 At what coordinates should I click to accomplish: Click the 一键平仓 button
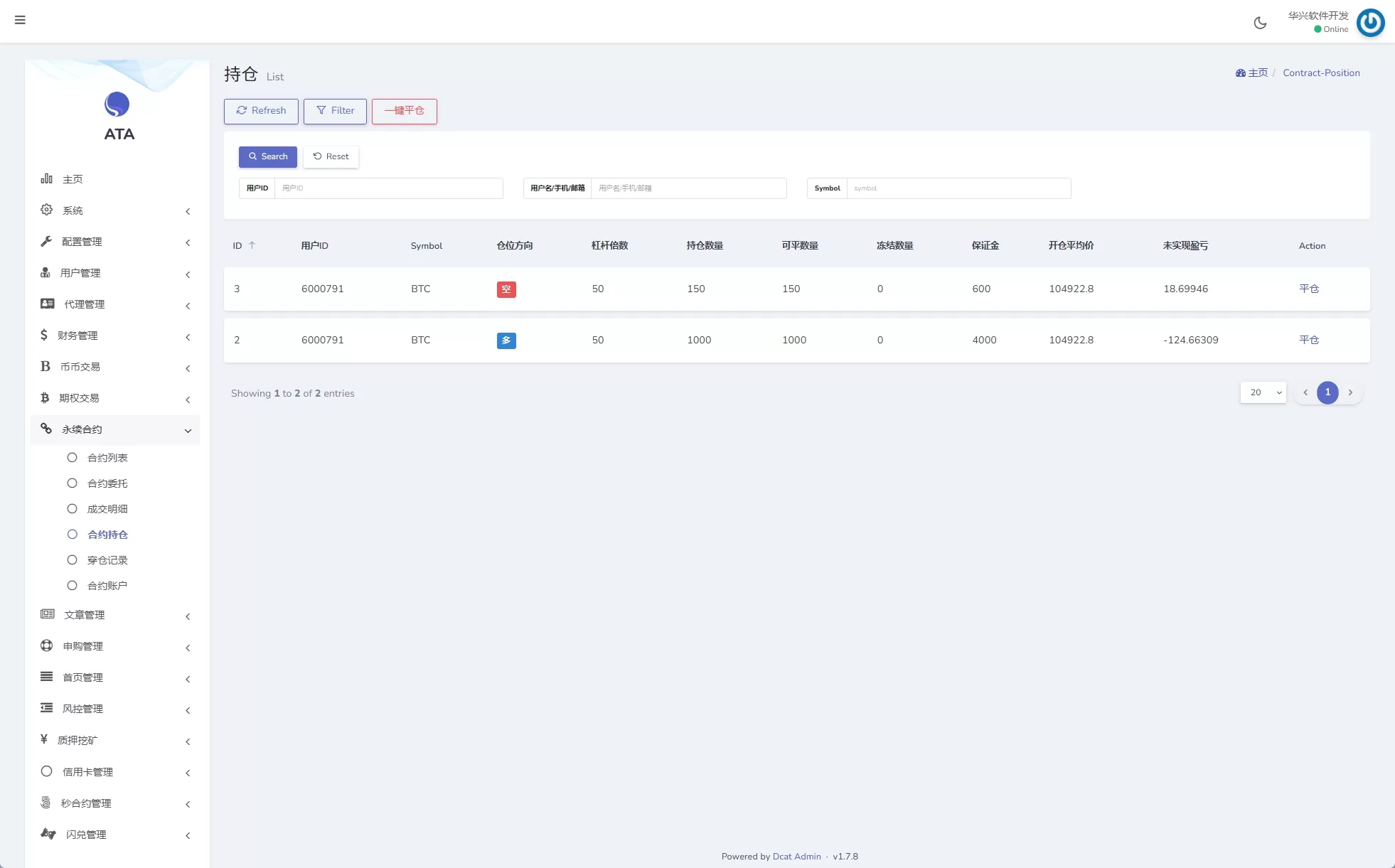(x=404, y=111)
